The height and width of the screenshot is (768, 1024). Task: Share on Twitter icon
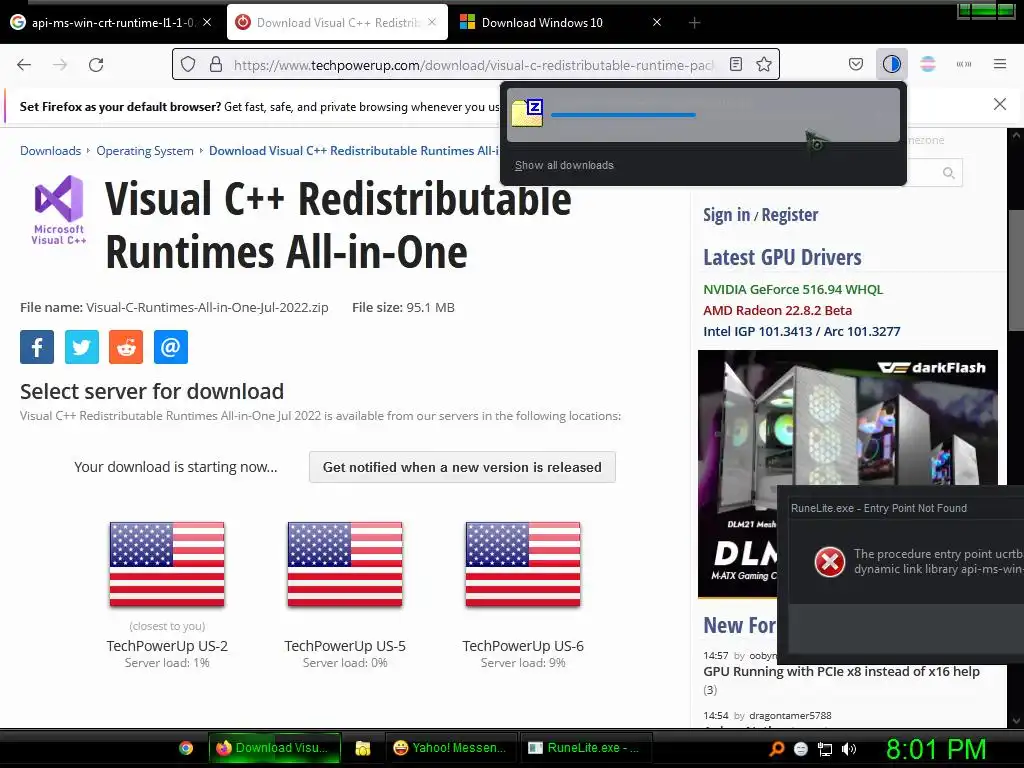(x=82, y=347)
